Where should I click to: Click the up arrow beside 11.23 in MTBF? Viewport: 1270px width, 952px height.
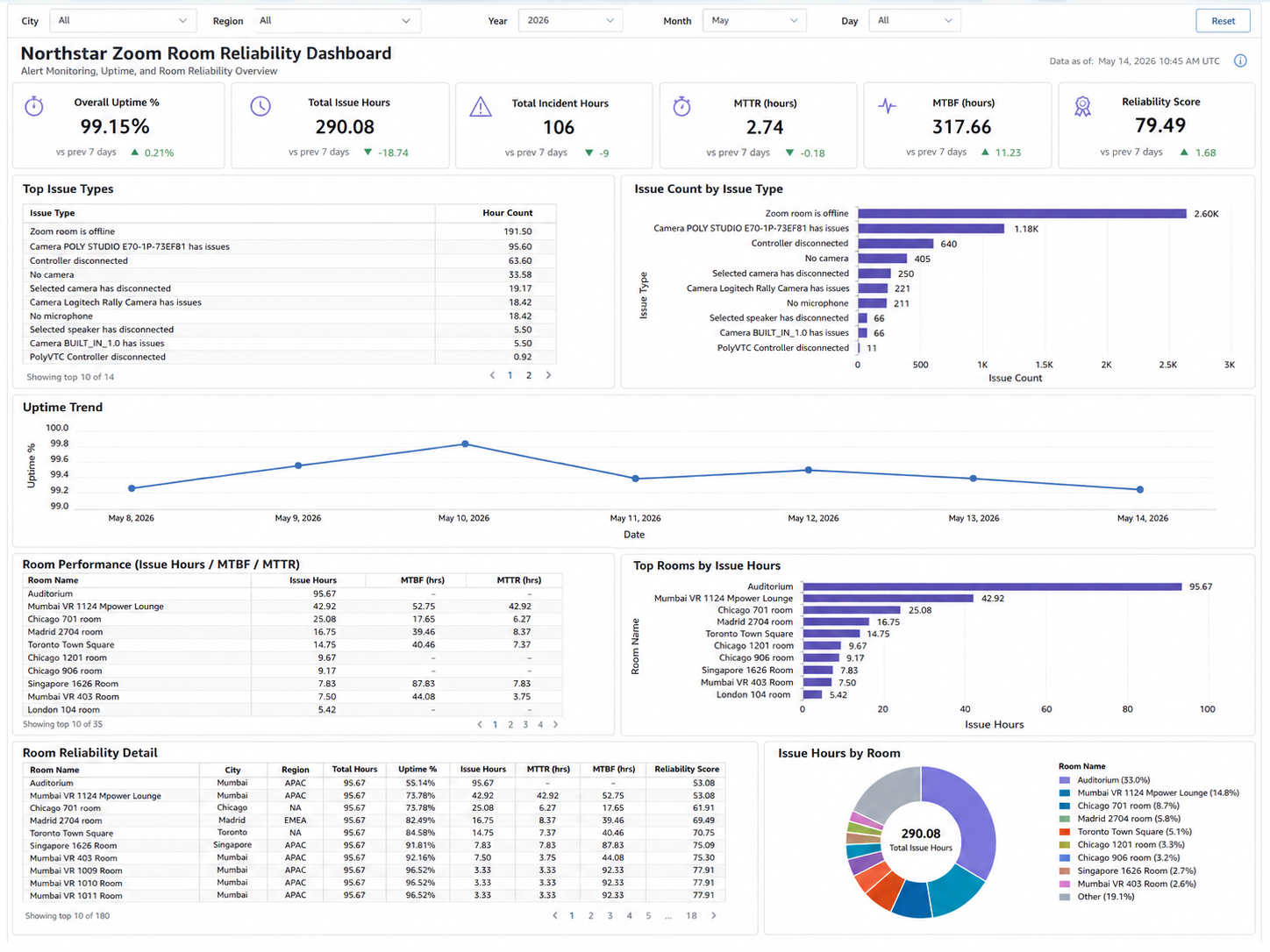pos(985,153)
